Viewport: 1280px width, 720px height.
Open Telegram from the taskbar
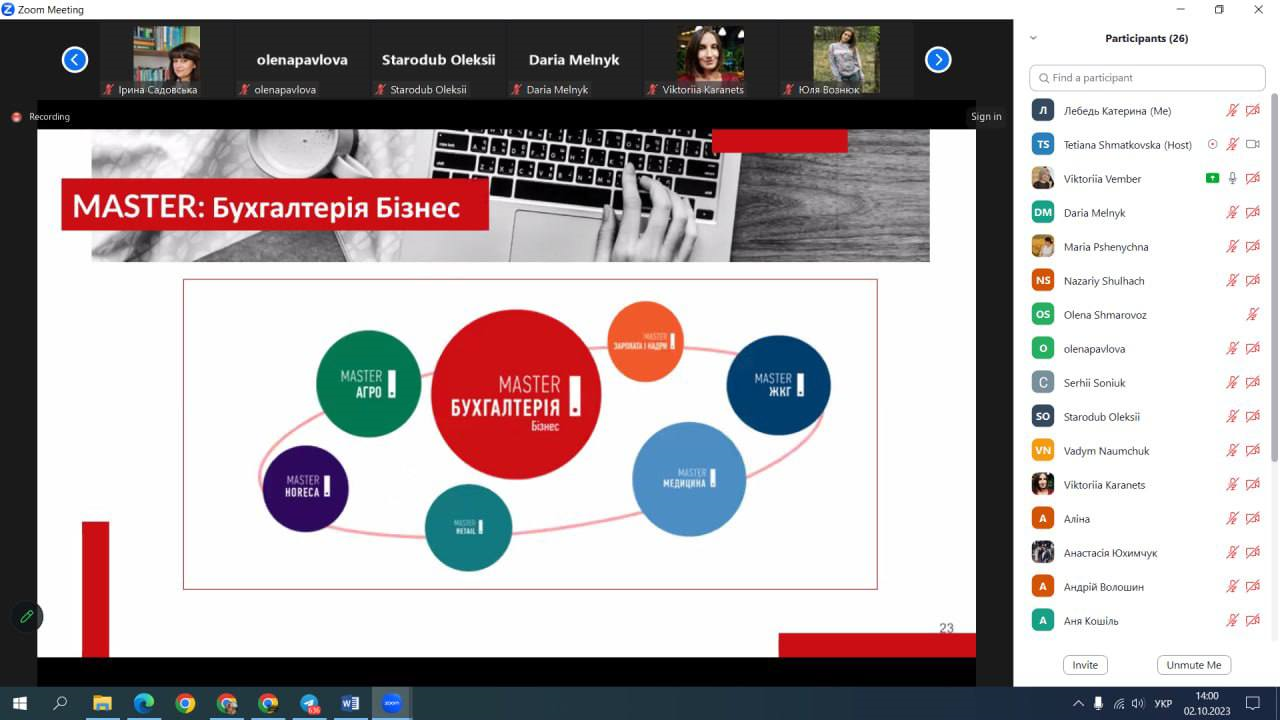[x=309, y=703]
